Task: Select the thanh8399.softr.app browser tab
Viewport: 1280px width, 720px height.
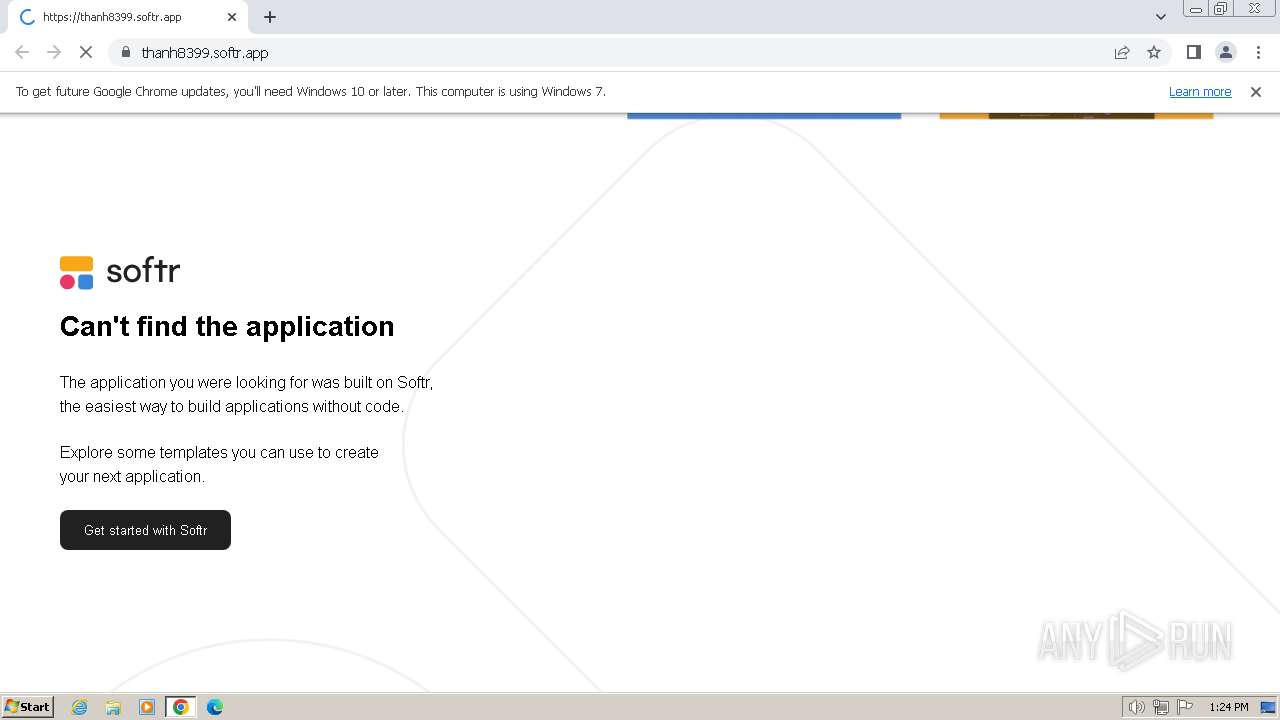Action: tap(128, 17)
